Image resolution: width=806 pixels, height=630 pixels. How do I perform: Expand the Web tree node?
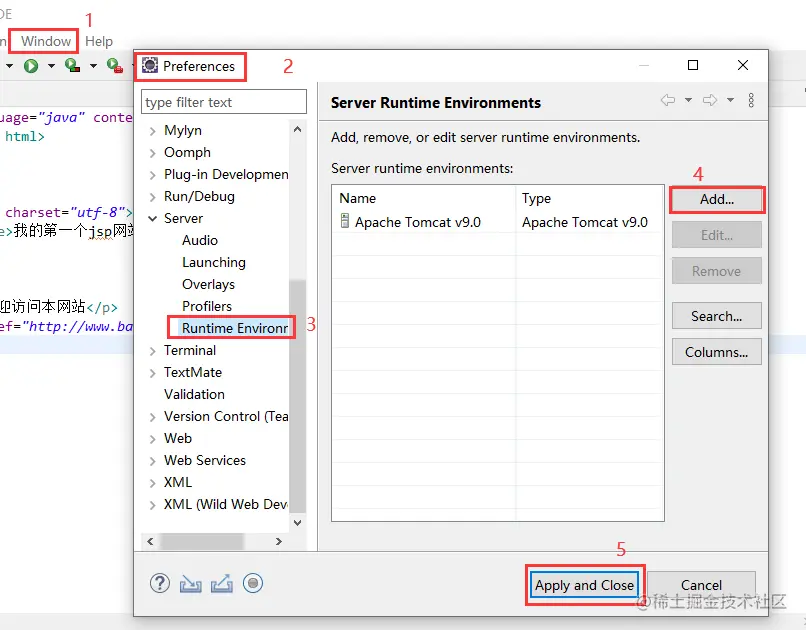coord(152,439)
